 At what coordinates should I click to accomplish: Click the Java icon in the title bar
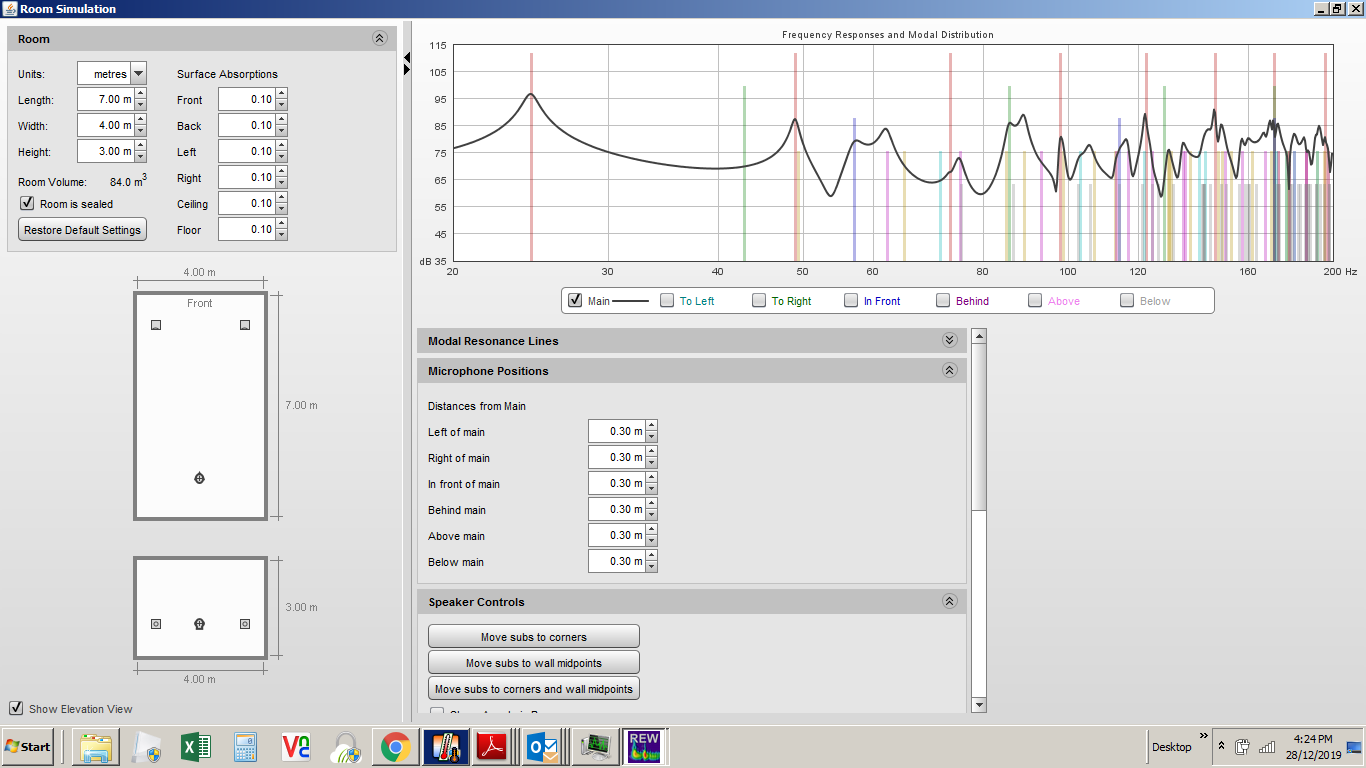9,9
